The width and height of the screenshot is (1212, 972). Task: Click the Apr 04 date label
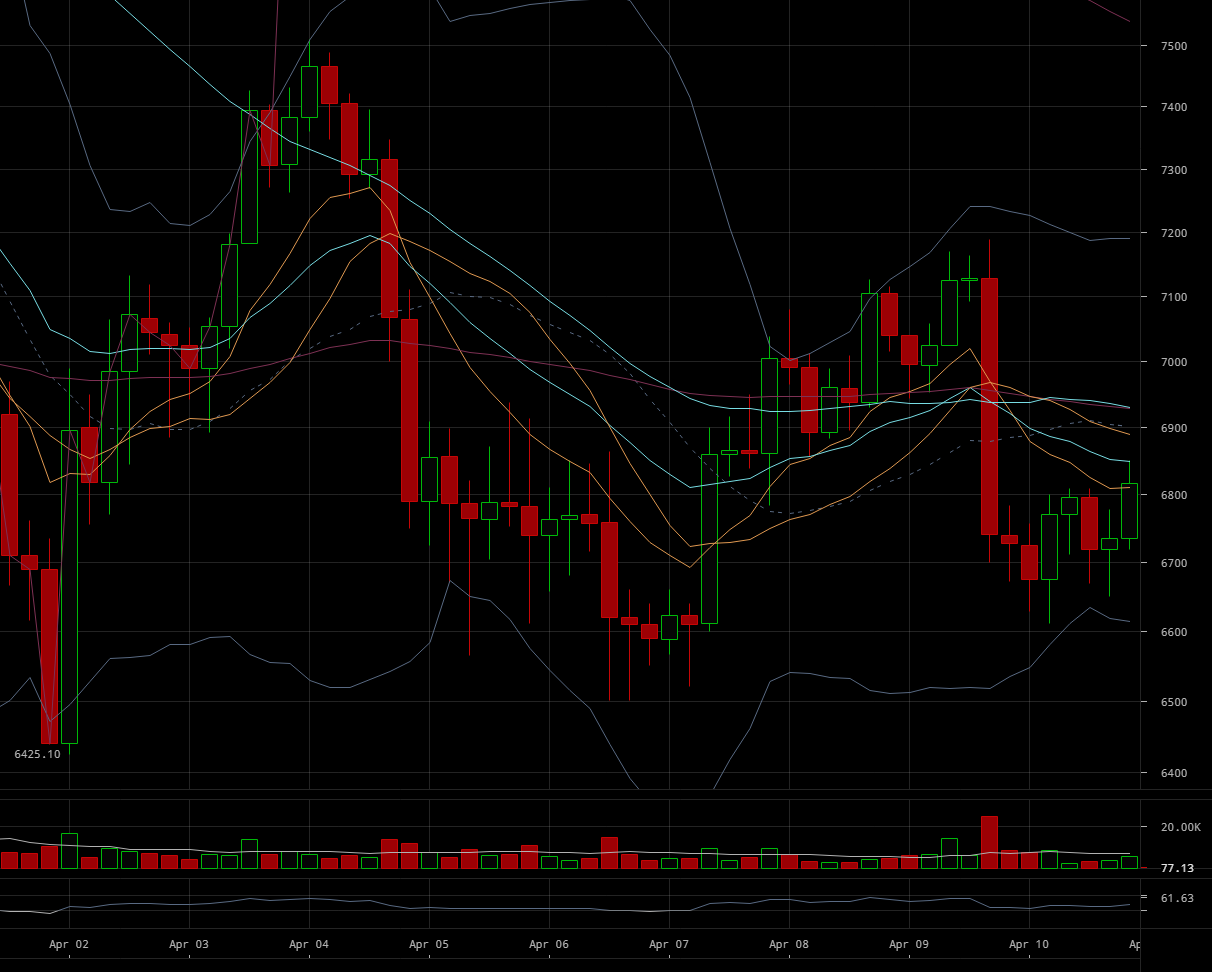point(309,945)
